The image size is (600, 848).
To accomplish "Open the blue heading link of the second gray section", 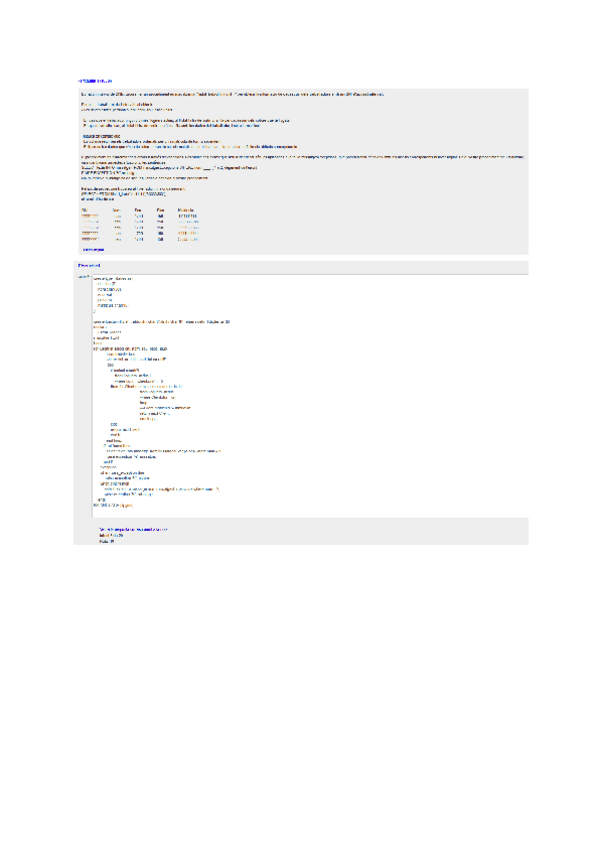I will (x=89, y=266).
